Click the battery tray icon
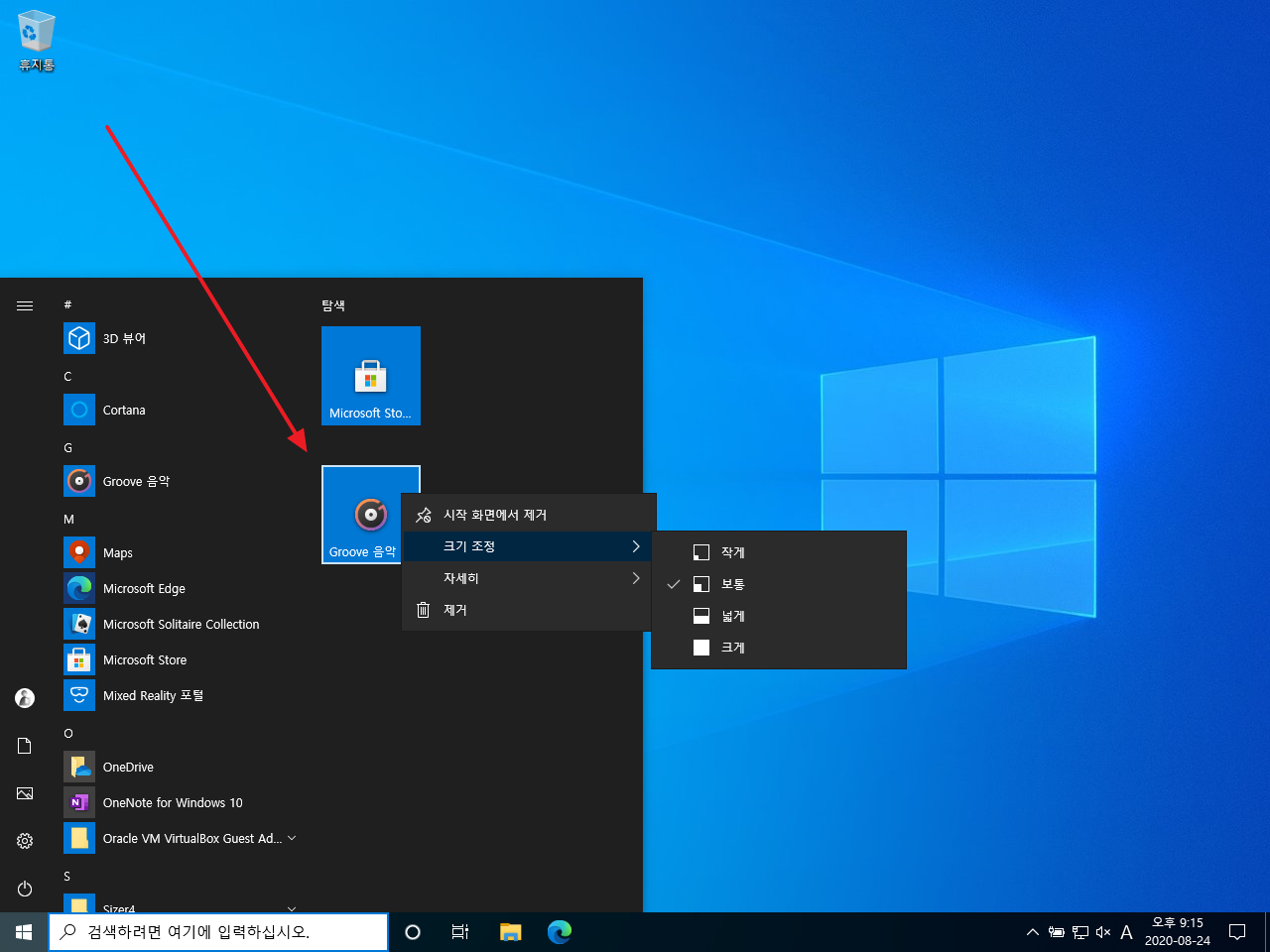The height and width of the screenshot is (952, 1270). (1057, 932)
